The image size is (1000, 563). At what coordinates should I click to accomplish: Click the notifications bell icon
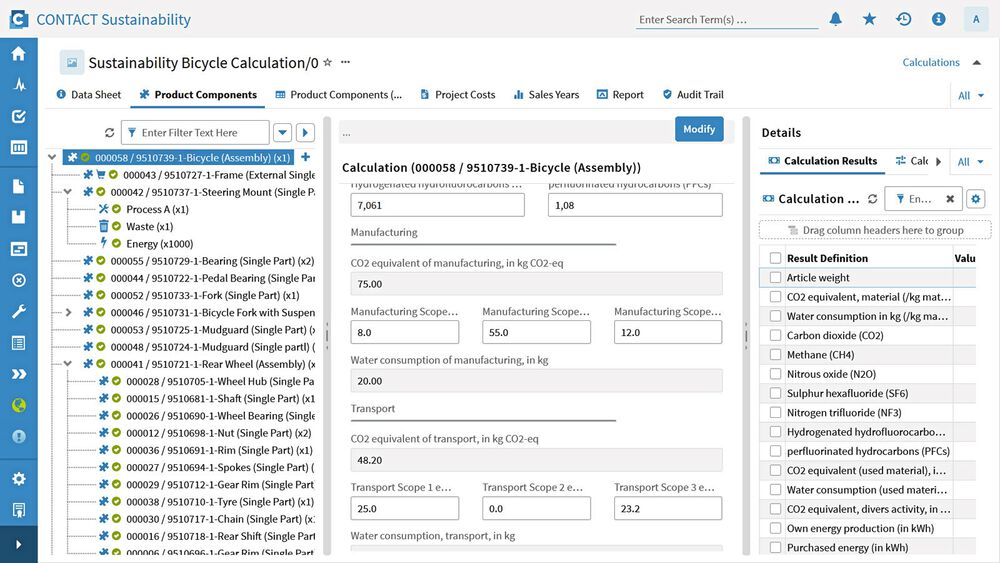(x=836, y=19)
